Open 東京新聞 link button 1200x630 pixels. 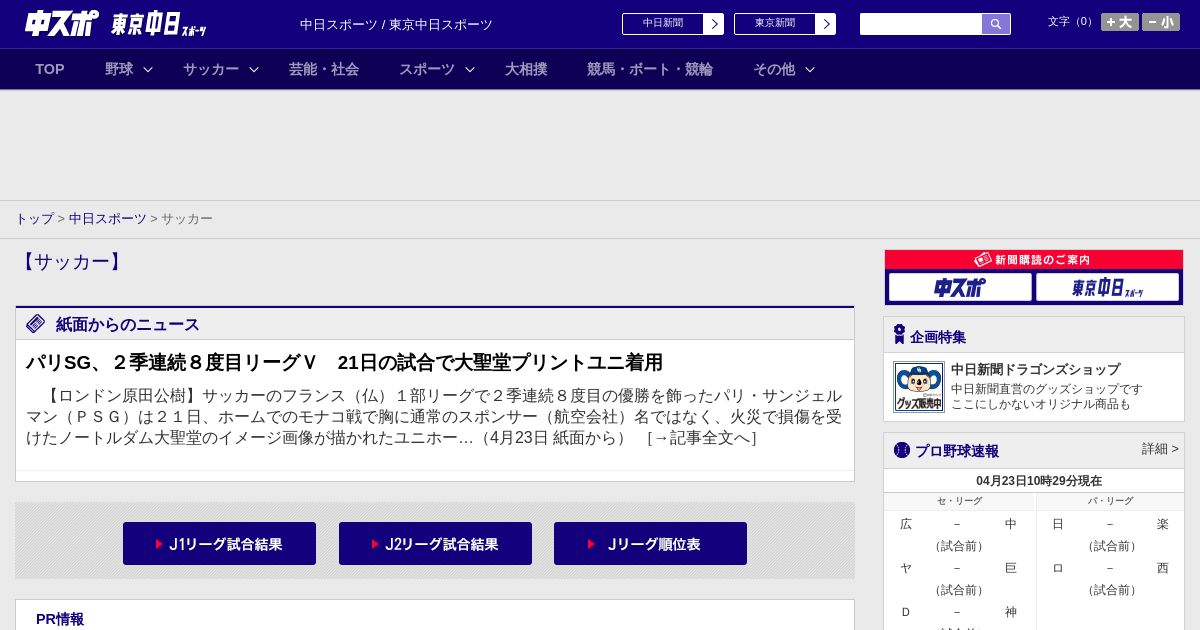pos(775,24)
